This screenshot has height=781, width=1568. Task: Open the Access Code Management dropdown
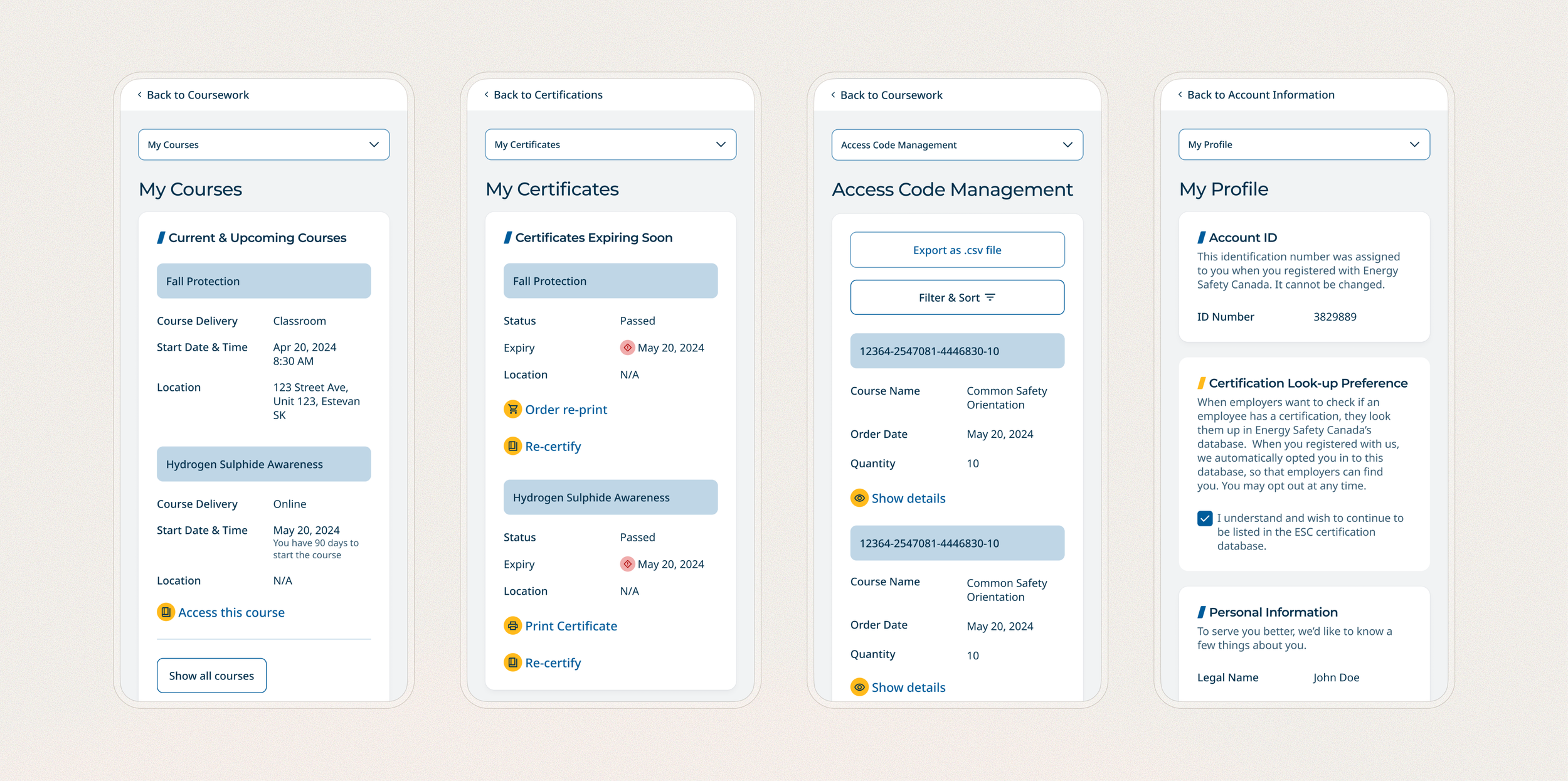[957, 145]
